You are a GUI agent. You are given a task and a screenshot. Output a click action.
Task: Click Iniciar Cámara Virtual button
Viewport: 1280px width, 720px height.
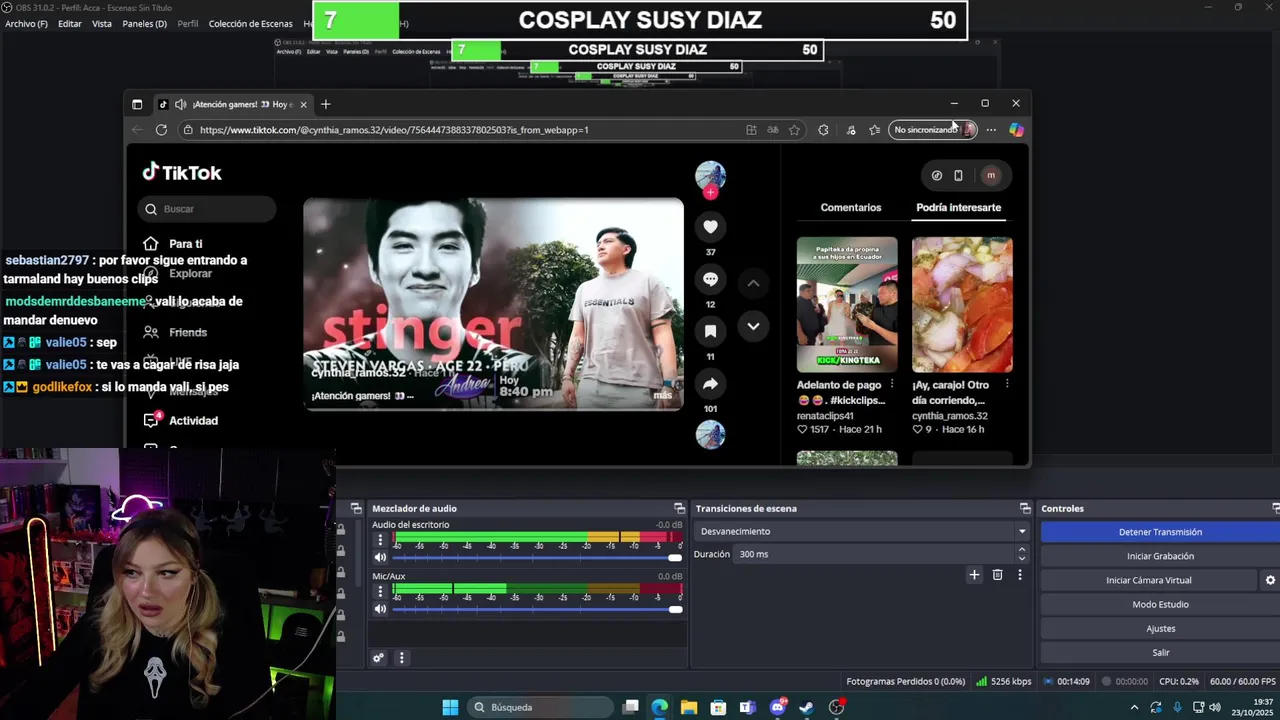point(1148,580)
